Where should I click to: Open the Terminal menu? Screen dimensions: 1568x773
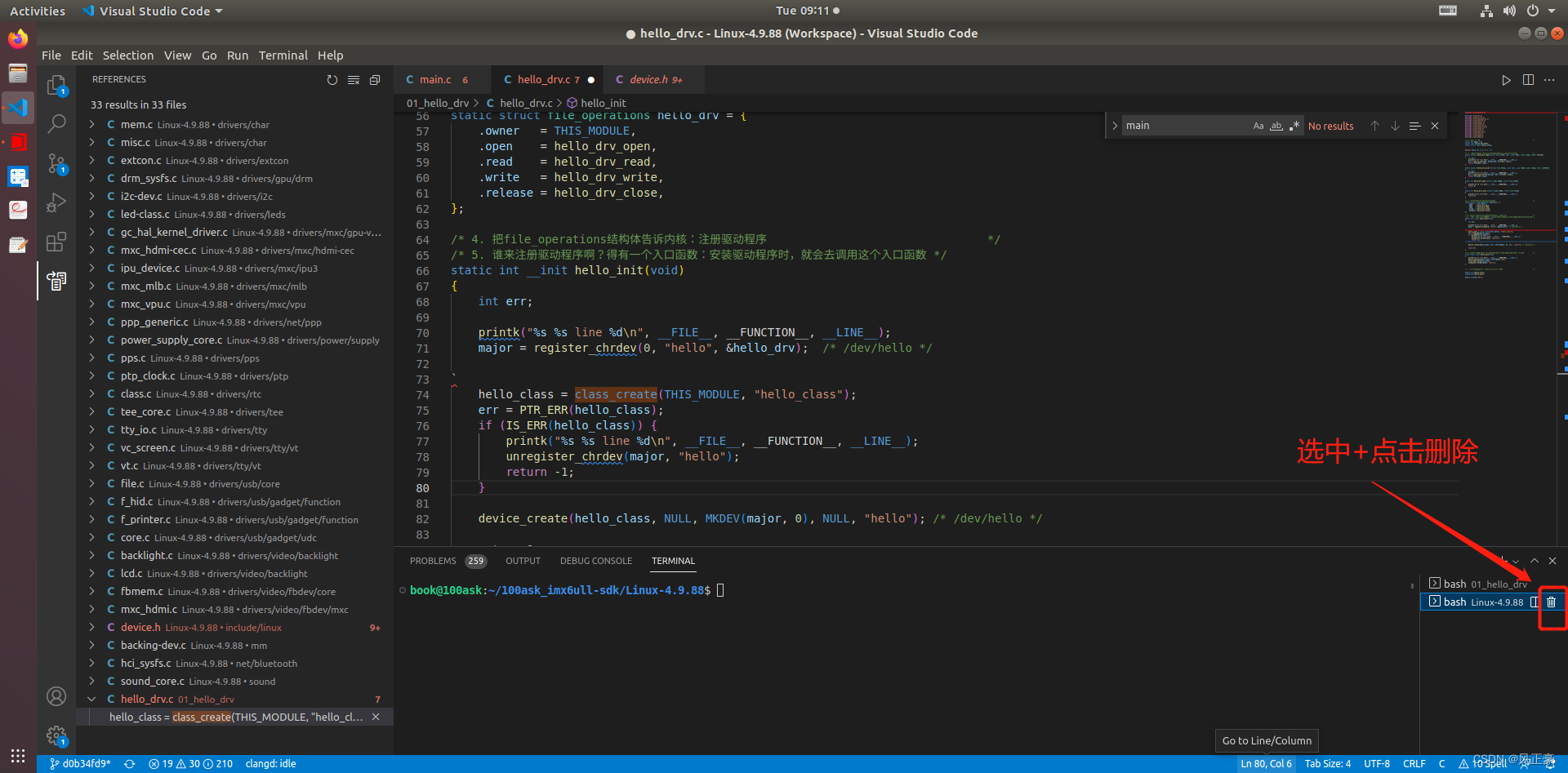283,56
